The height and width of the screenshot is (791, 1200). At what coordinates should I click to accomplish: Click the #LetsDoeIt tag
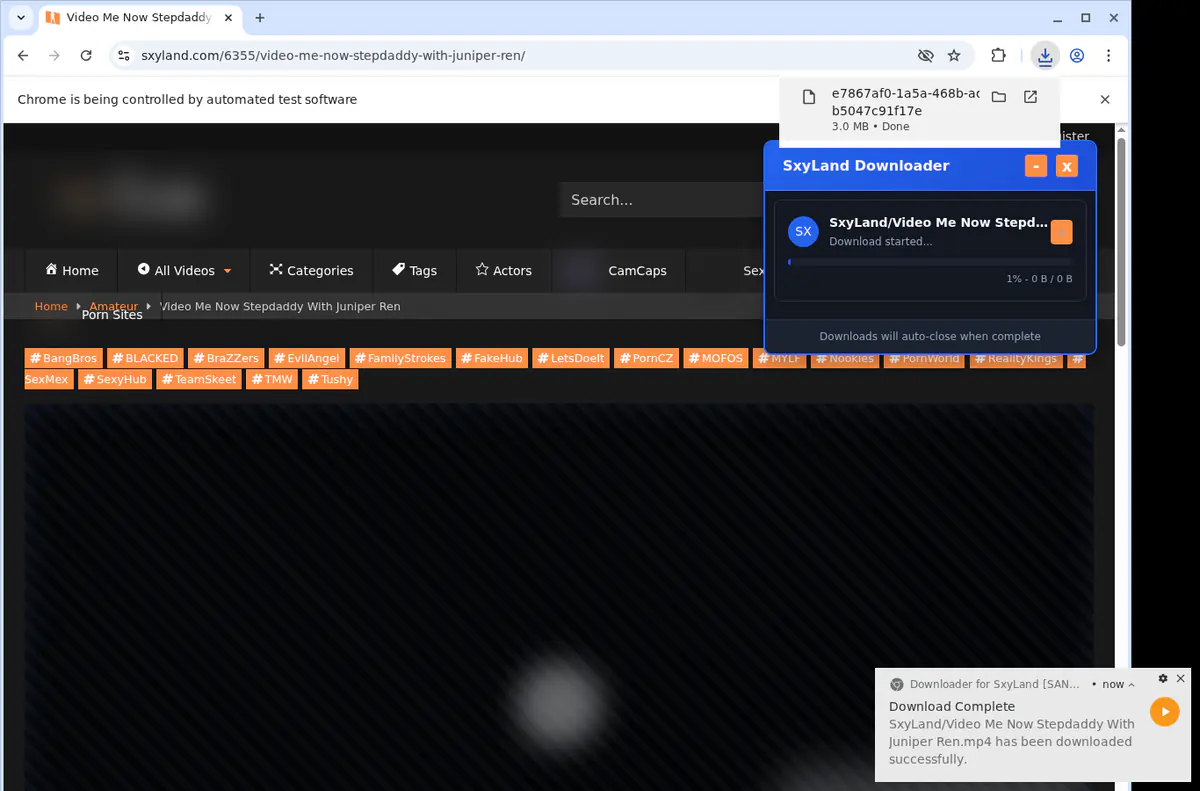point(570,358)
